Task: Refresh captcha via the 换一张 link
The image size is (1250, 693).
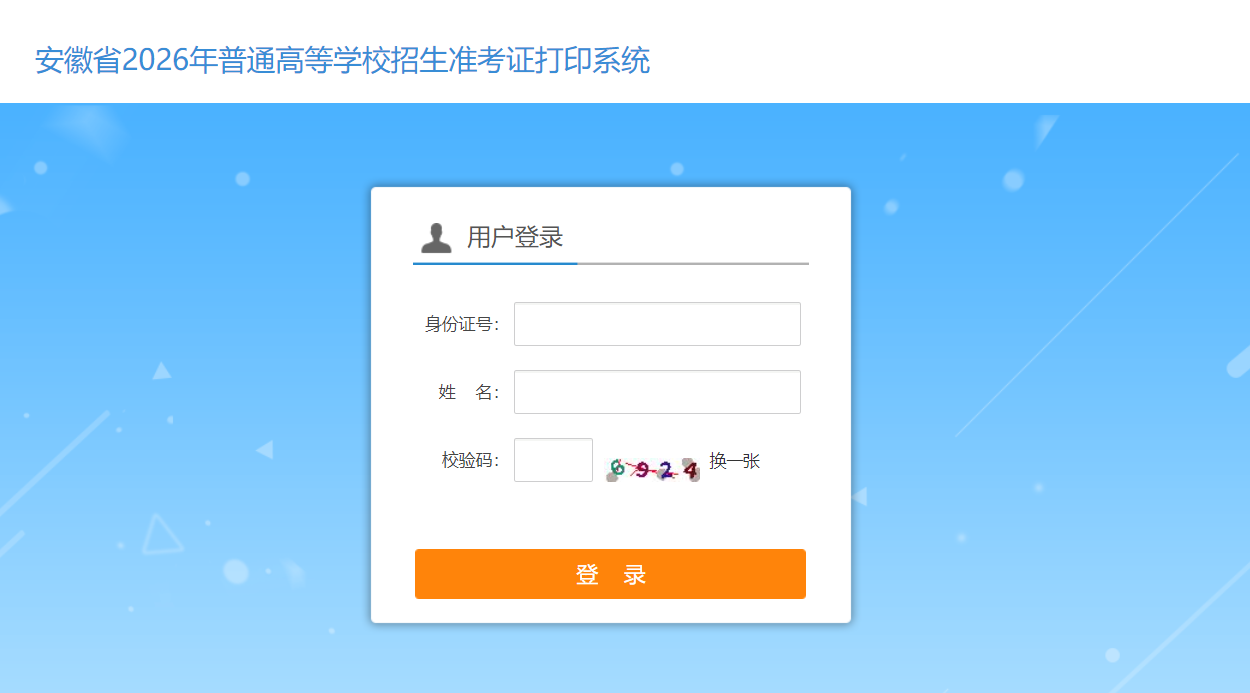Action: pos(735,461)
